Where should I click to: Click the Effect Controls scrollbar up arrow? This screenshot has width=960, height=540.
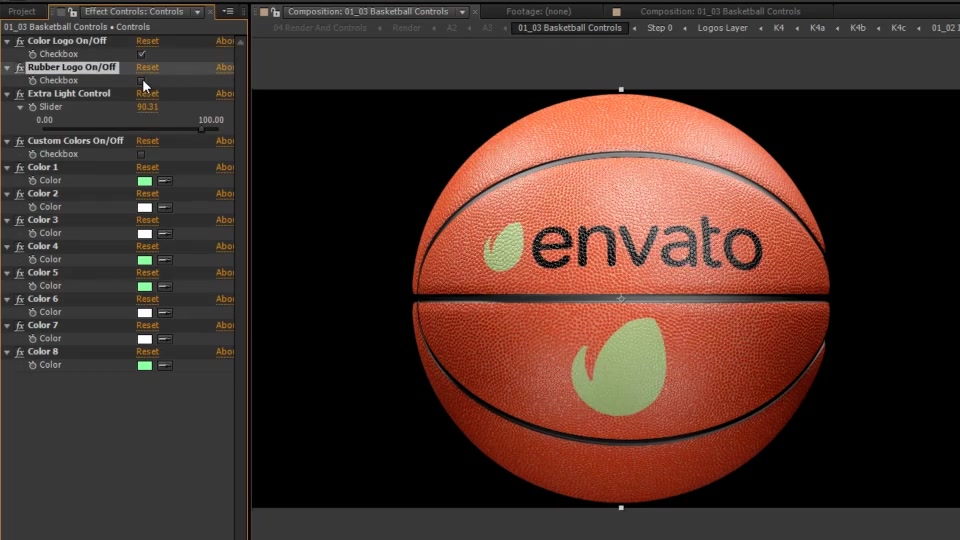click(x=241, y=42)
